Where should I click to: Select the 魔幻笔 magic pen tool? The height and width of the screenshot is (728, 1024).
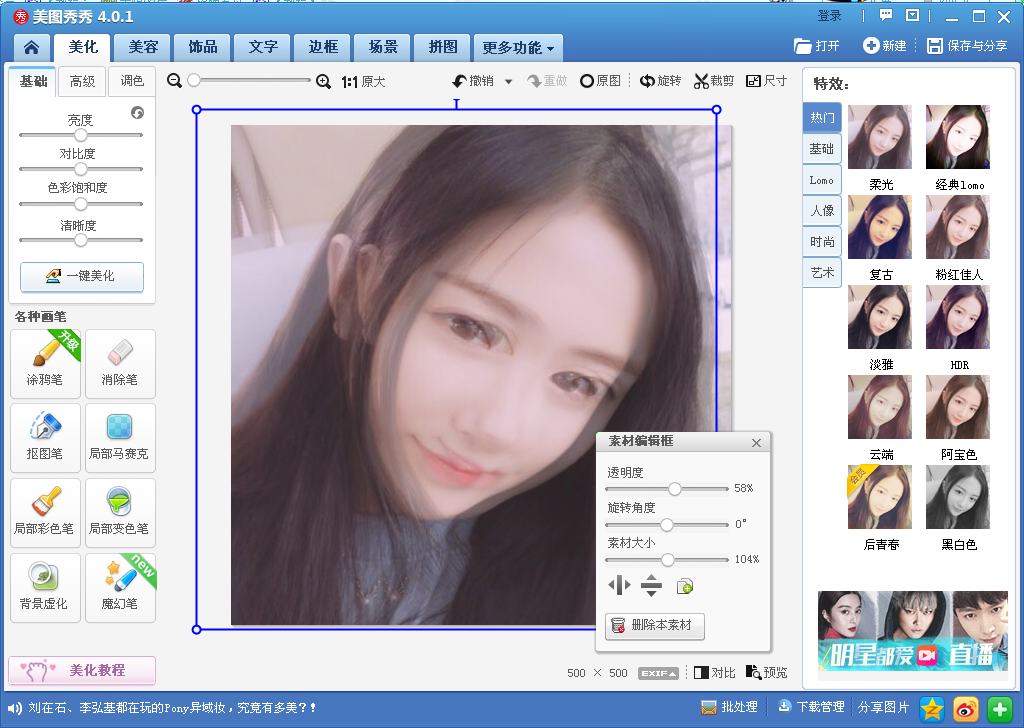(x=120, y=588)
